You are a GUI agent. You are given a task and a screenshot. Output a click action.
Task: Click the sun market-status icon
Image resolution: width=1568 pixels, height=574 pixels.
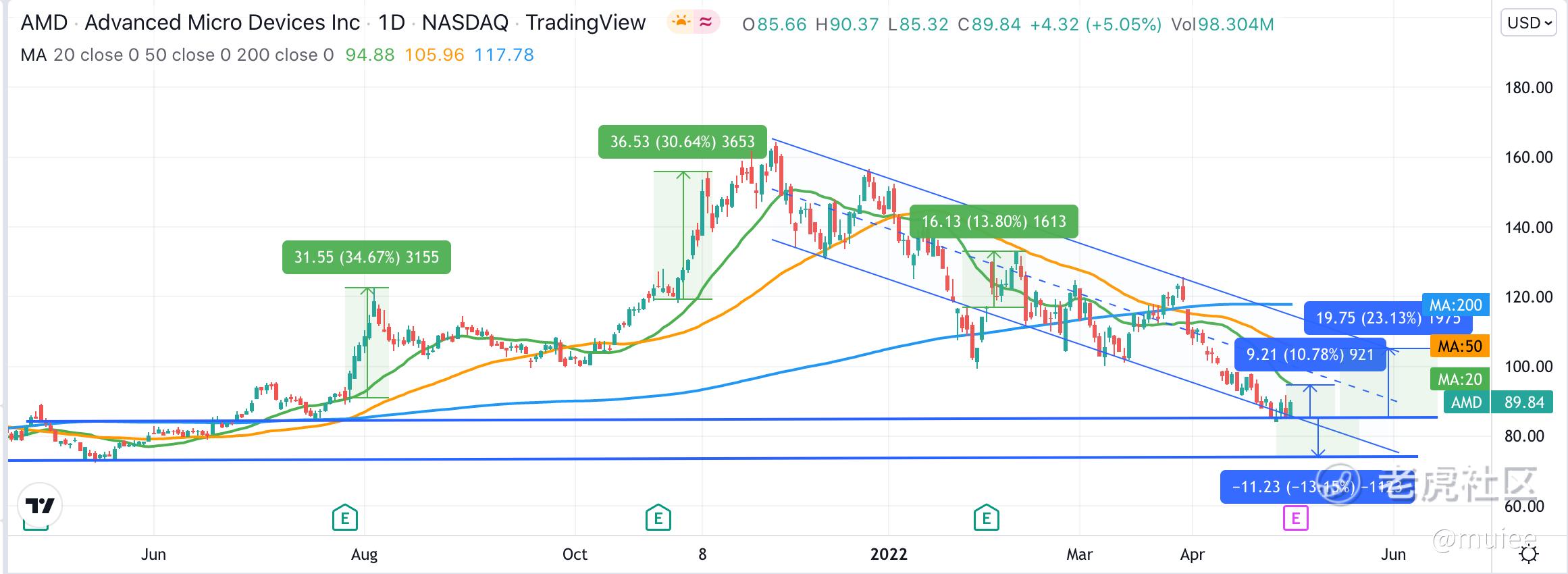(681, 23)
